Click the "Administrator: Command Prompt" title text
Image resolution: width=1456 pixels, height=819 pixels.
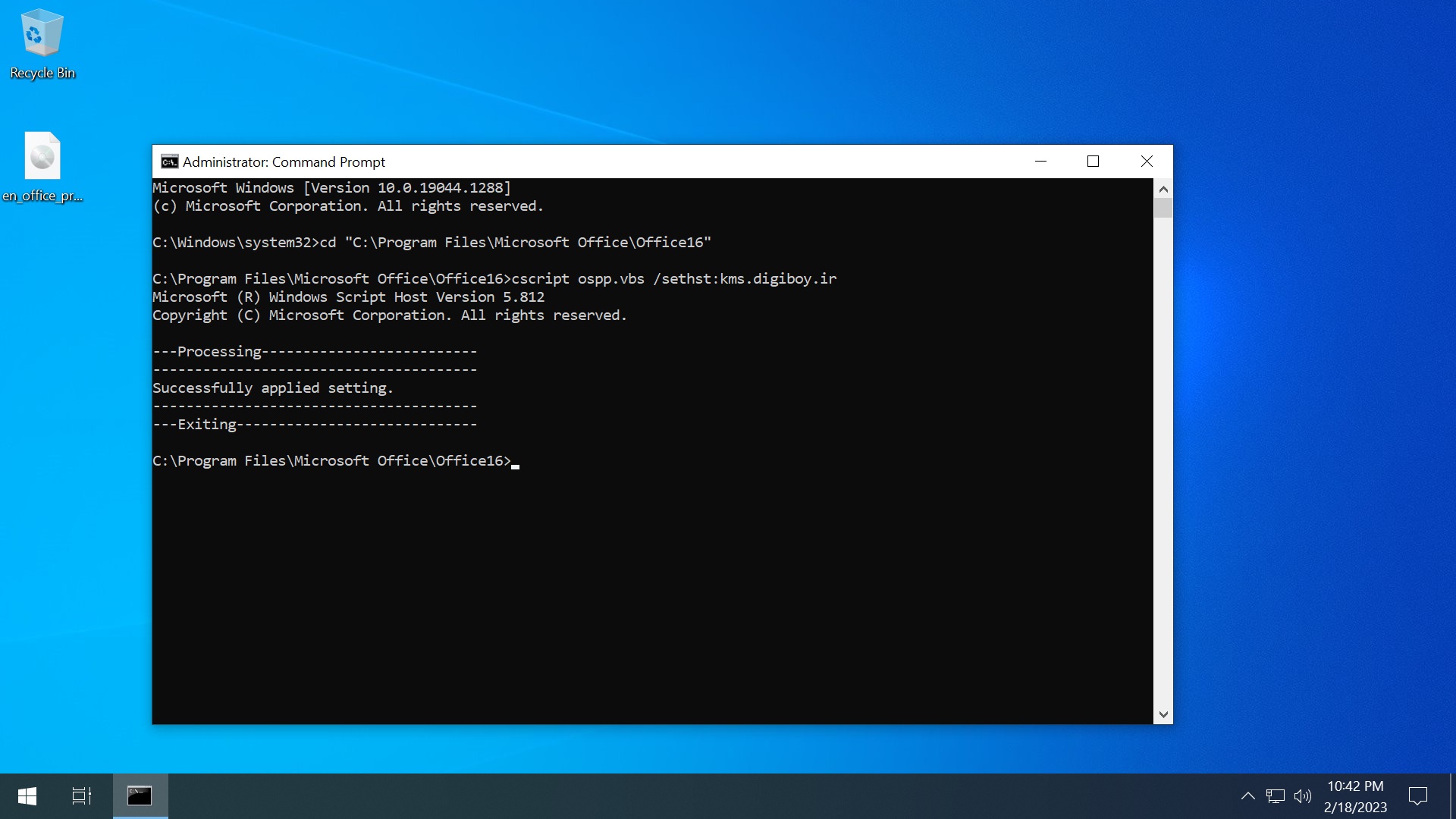(x=284, y=162)
